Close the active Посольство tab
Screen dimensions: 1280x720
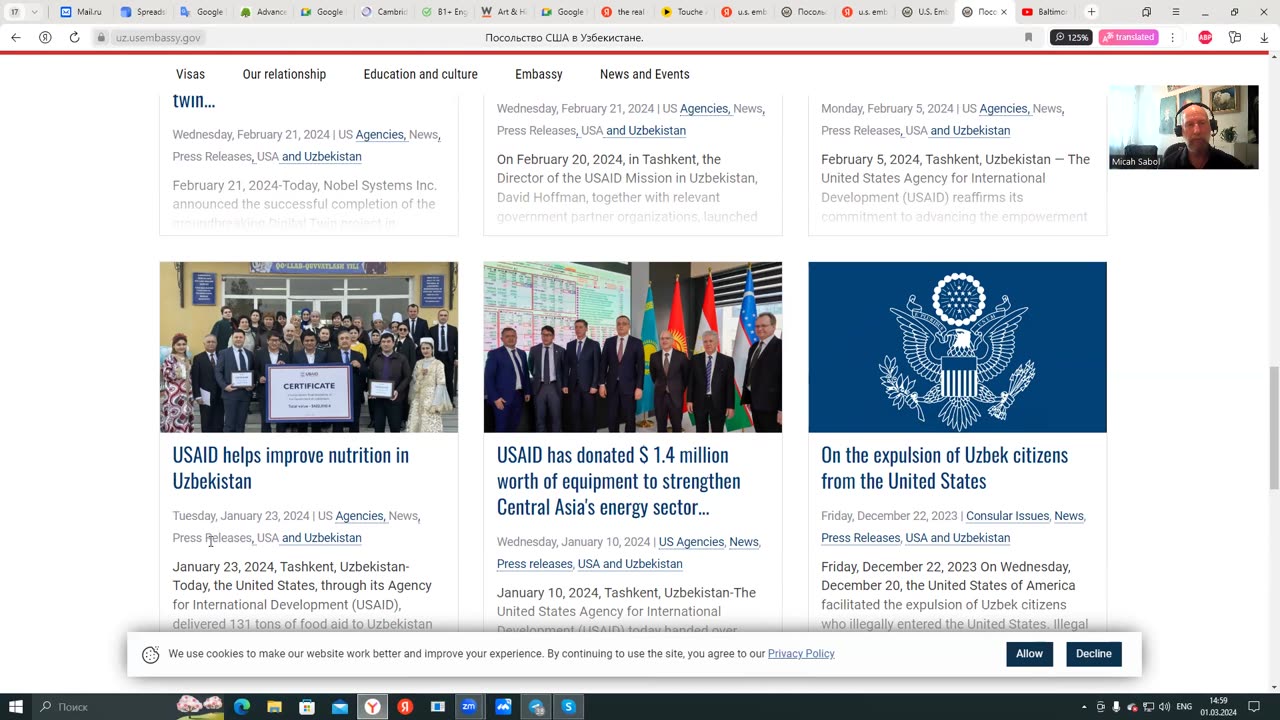1004,12
